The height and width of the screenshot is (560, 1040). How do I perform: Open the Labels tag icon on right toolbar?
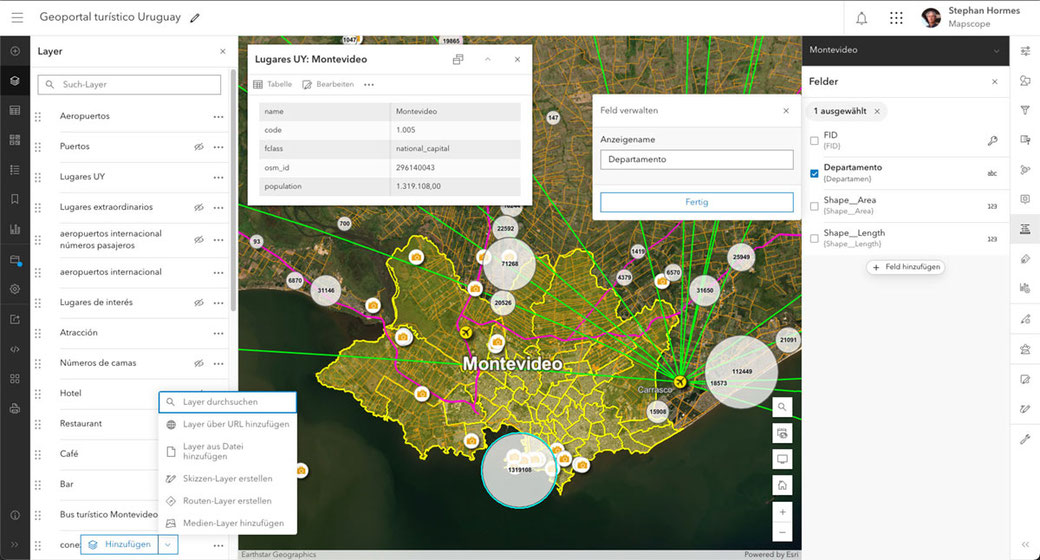point(1025,259)
